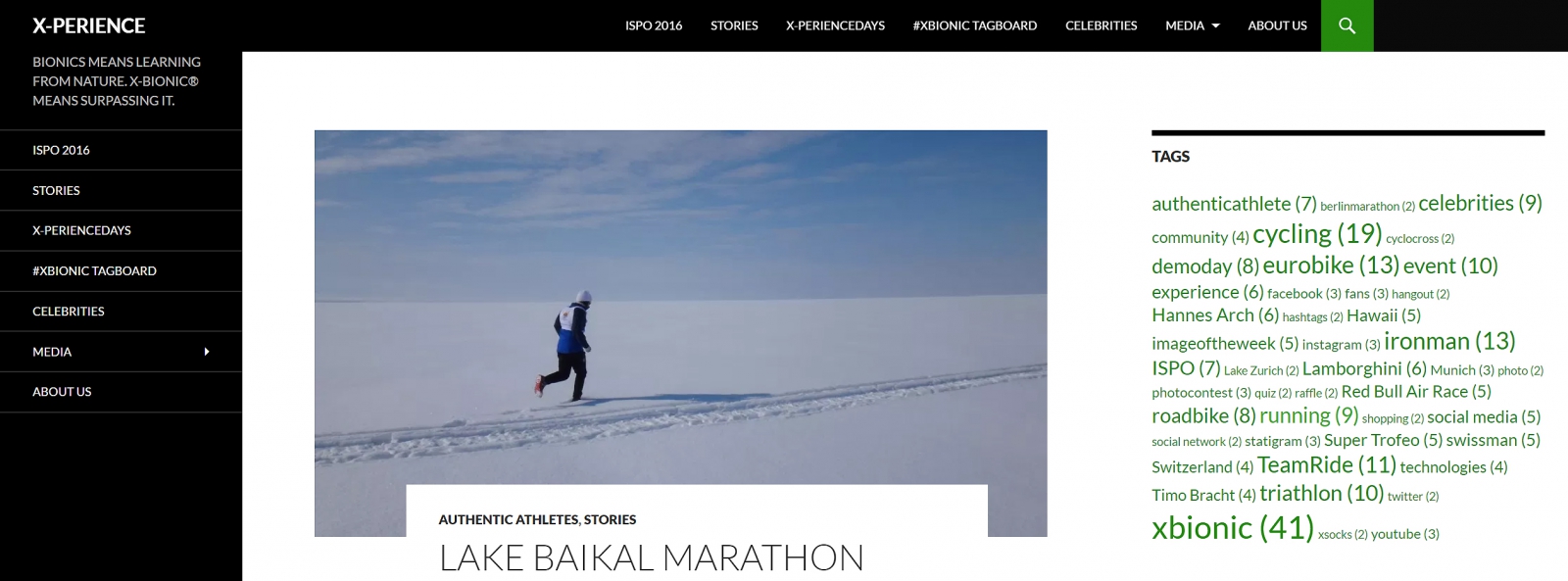This screenshot has width=1568, height=581.
Task: Open the Lake Baikal Marathon post title
Action: tap(652, 557)
